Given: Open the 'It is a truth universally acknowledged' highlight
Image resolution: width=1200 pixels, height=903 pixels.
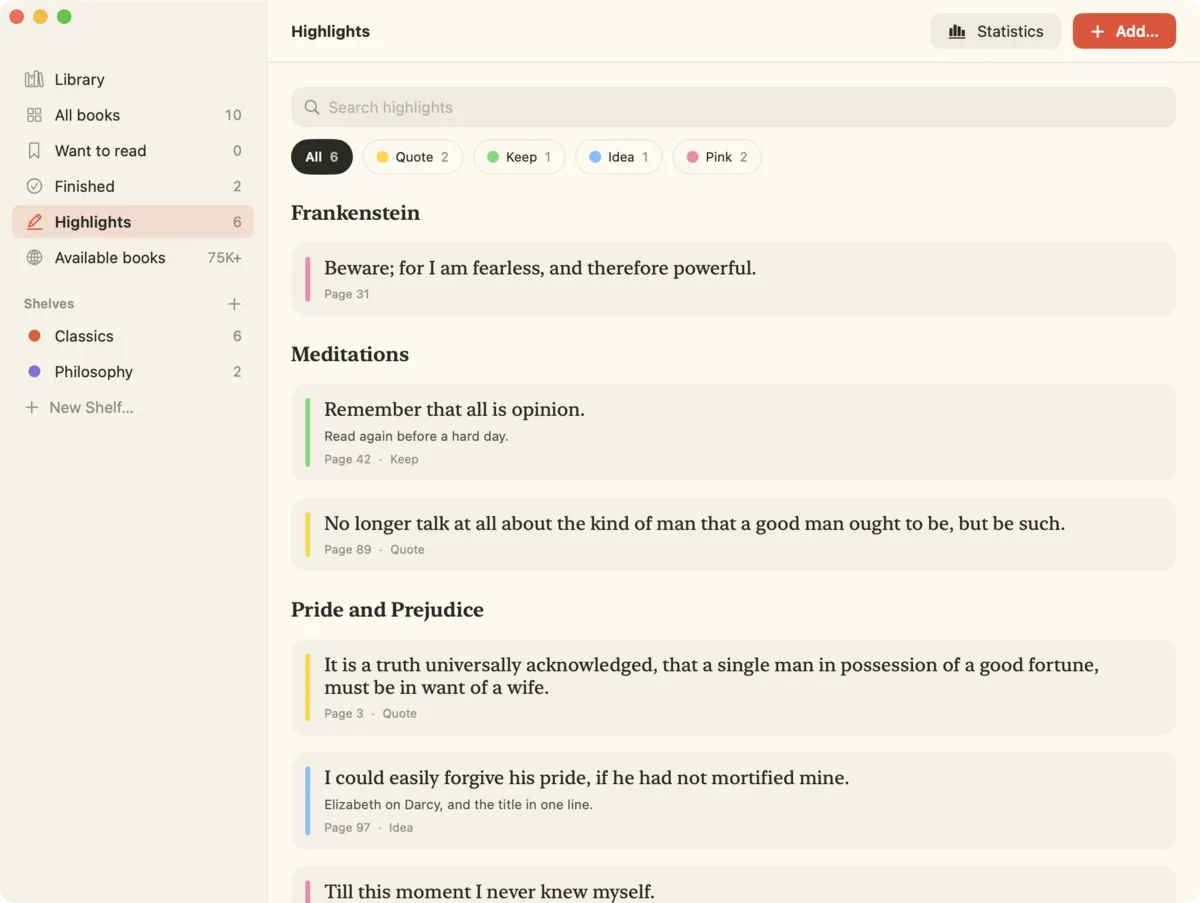Looking at the screenshot, I should tap(733, 687).
